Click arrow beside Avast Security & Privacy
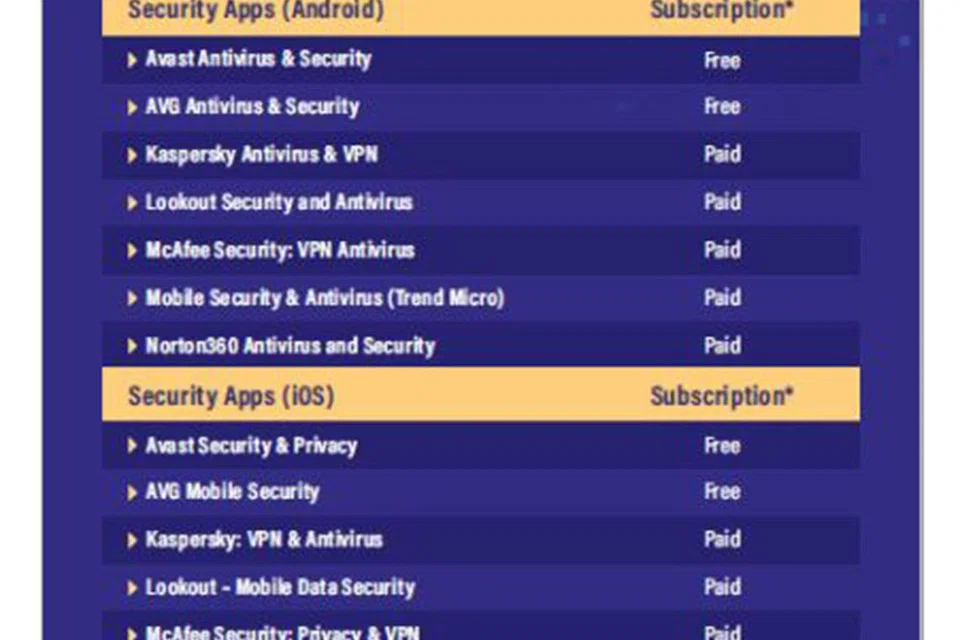 132,446
